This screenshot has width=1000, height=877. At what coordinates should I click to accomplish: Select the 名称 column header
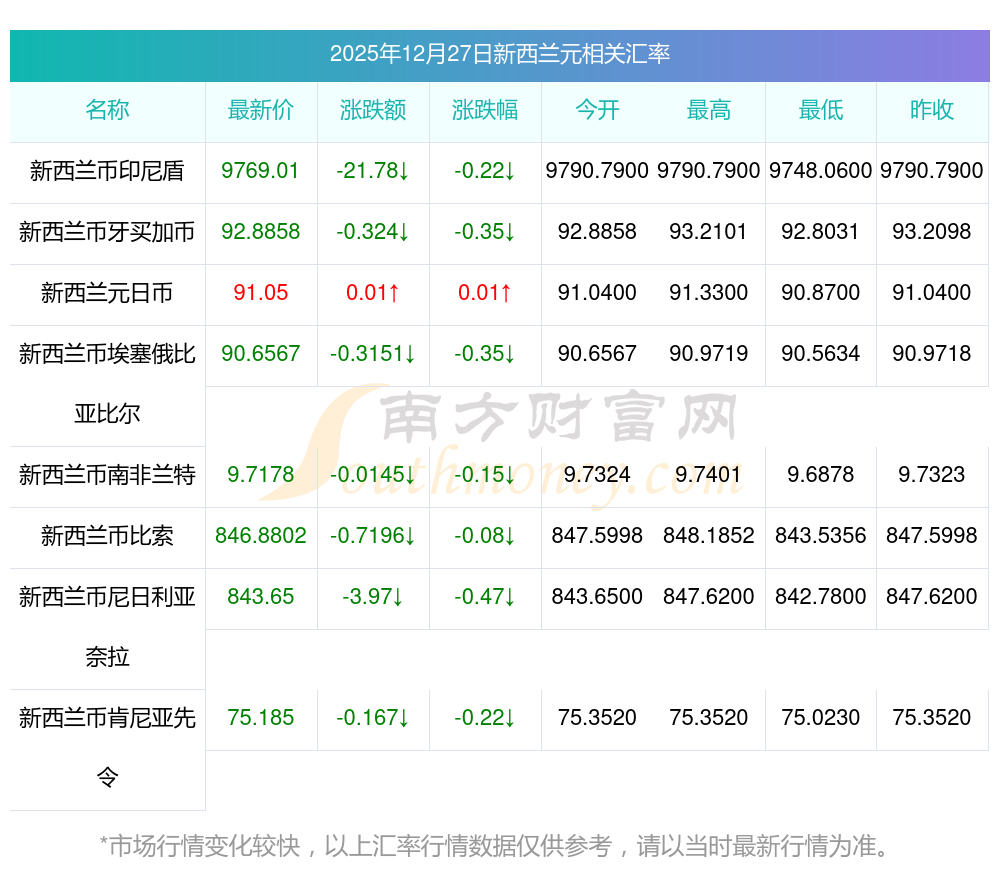[107, 110]
